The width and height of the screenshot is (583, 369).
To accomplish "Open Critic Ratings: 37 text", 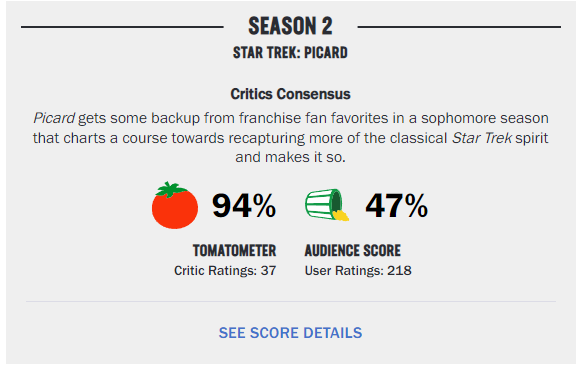I will (225, 270).
